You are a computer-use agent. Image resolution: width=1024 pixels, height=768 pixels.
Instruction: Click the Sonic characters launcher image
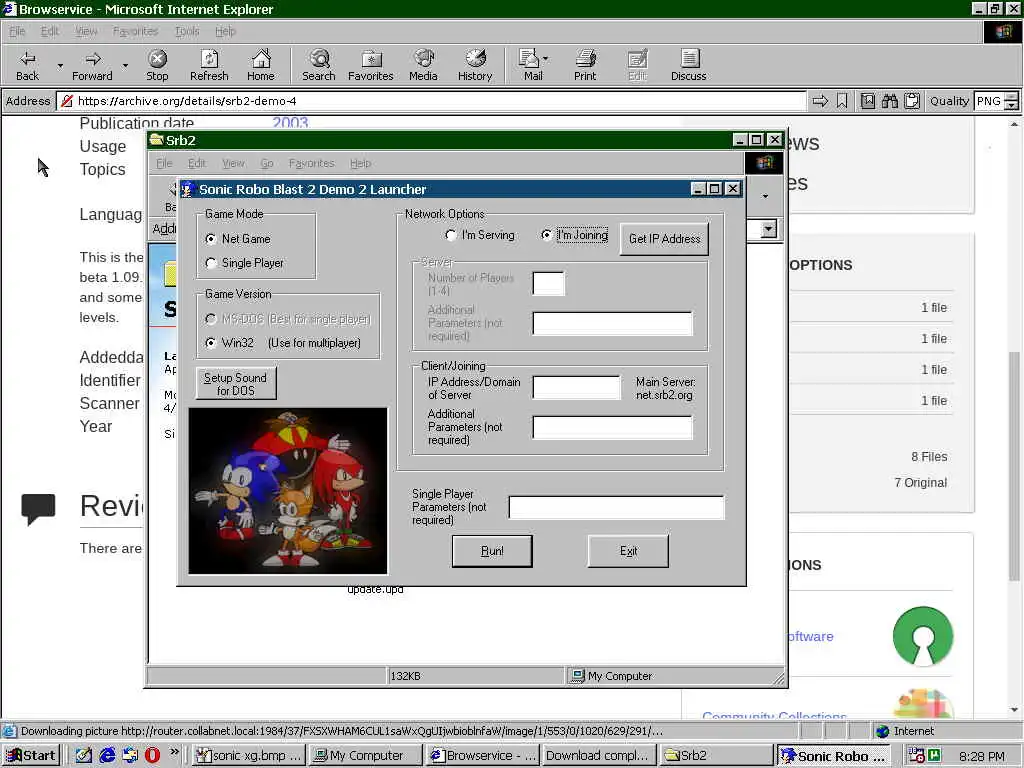point(288,491)
